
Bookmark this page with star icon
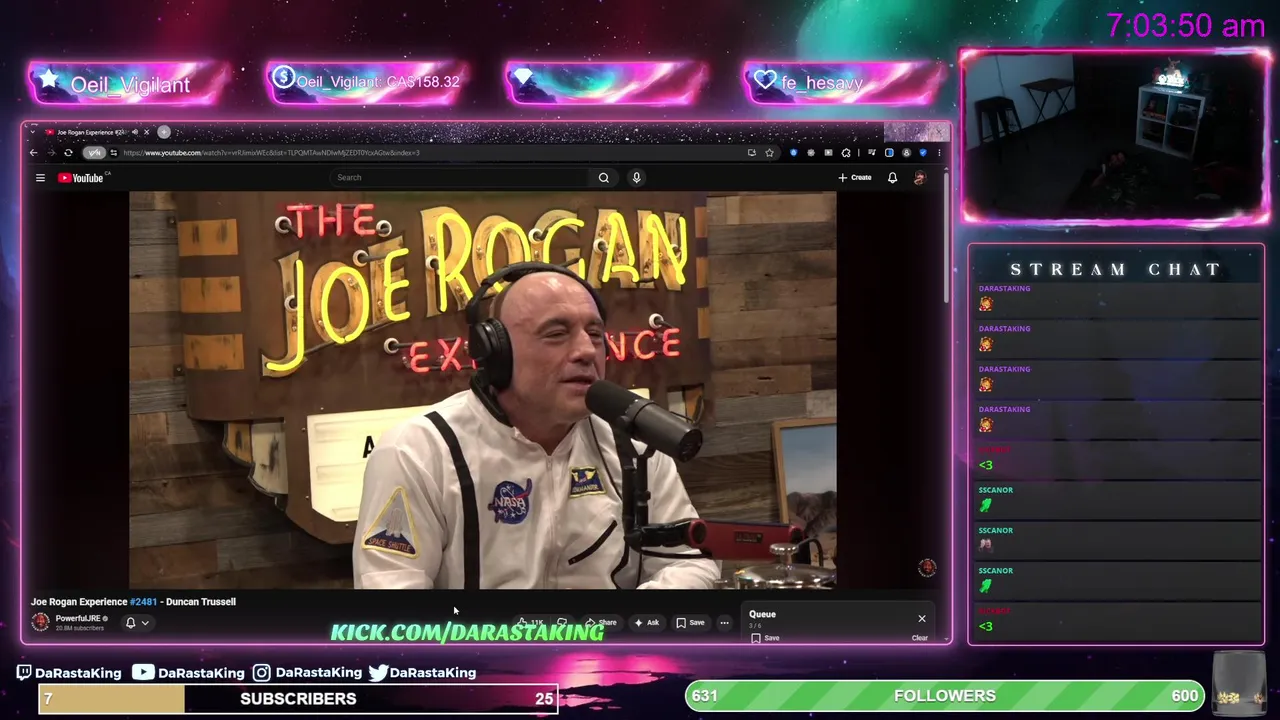point(769,153)
